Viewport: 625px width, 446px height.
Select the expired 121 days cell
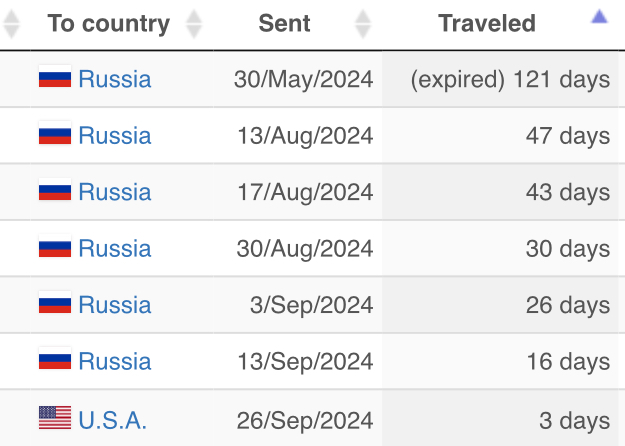pos(510,79)
